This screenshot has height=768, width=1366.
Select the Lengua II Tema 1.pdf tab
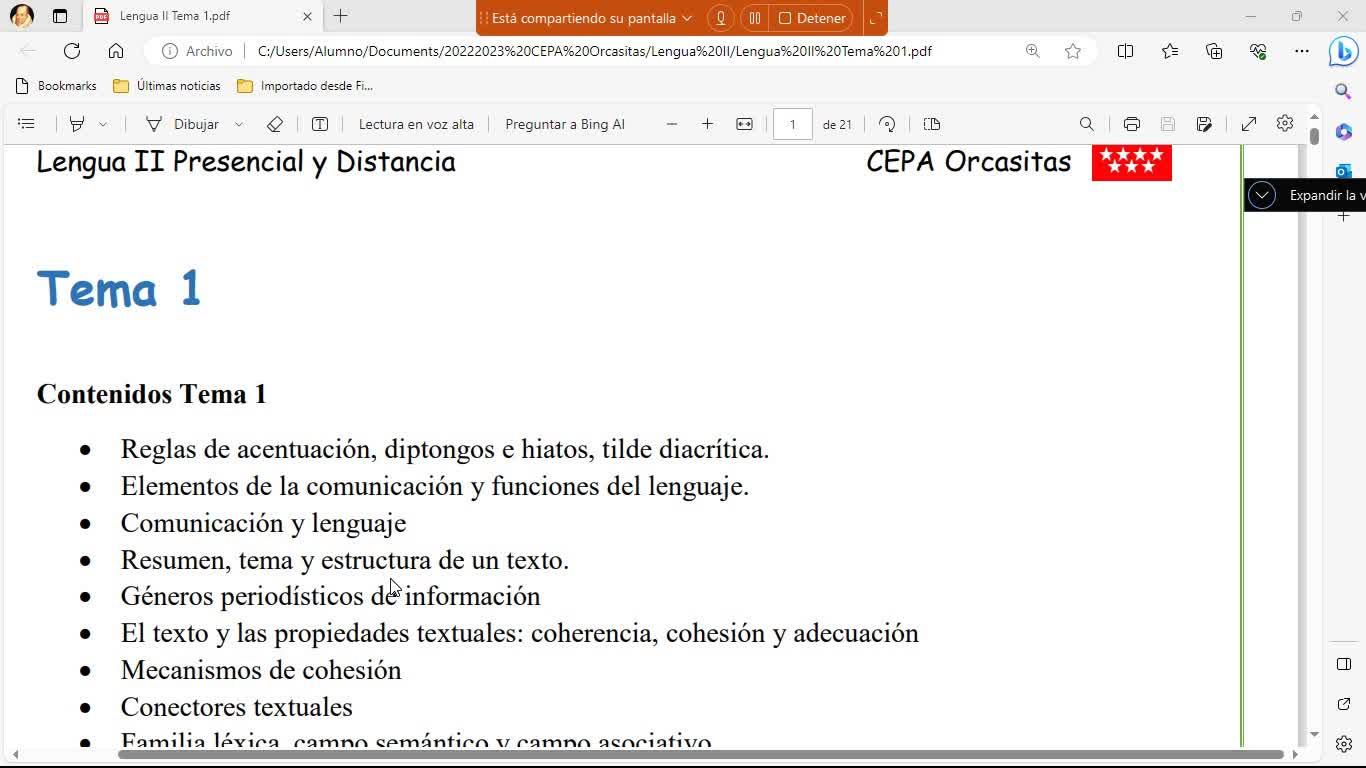(x=202, y=16)
